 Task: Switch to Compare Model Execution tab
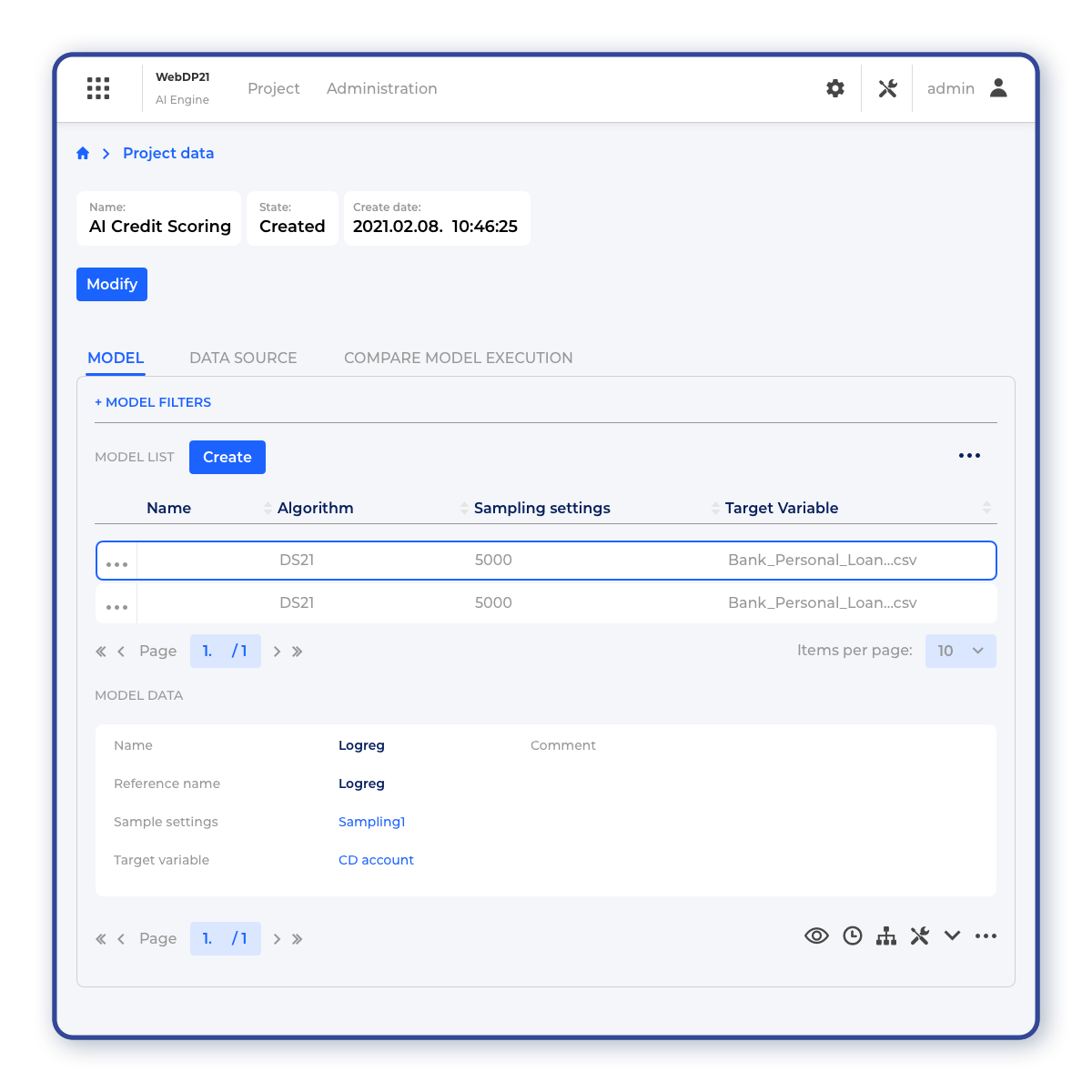pos(458,358)
